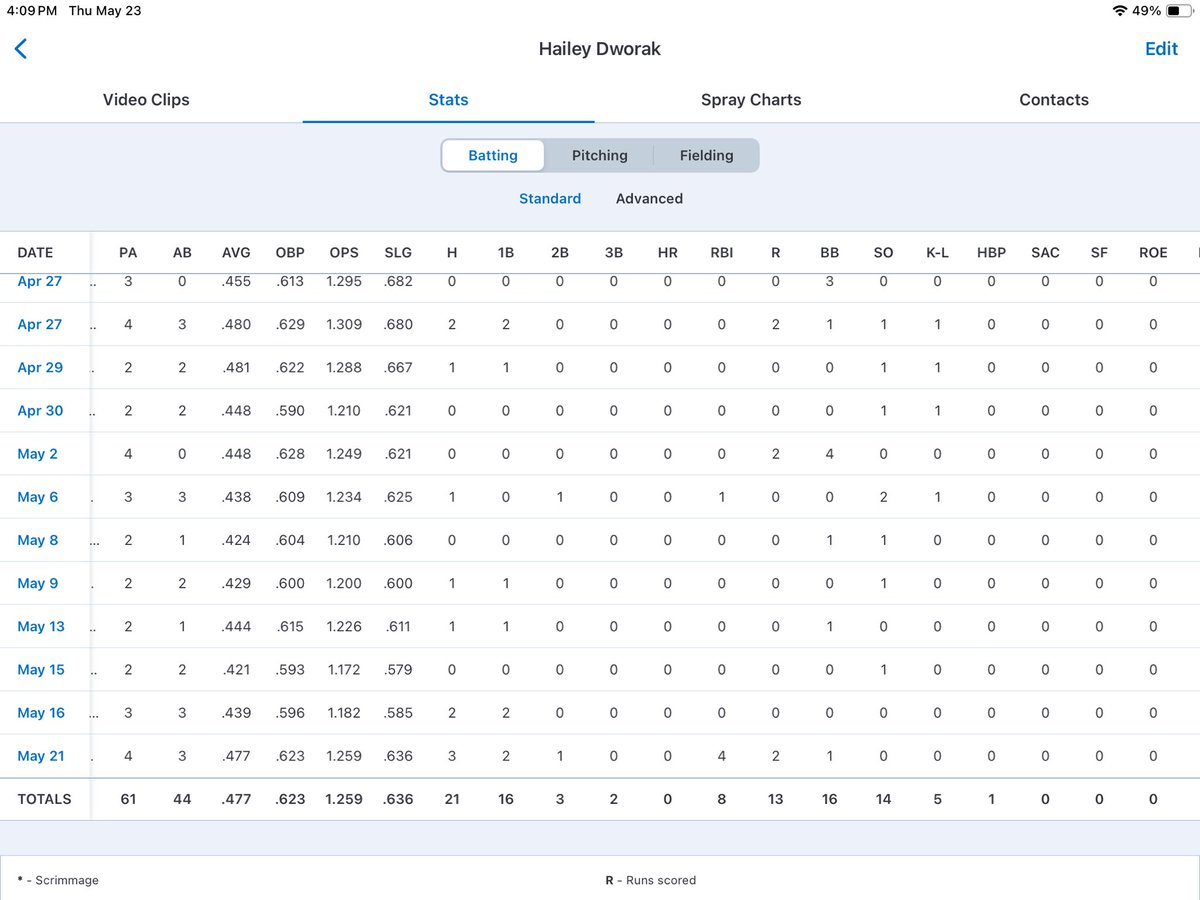Select Standard batting stats view
The width and height of the screenshot is (1200, 900).
(550, 199)
